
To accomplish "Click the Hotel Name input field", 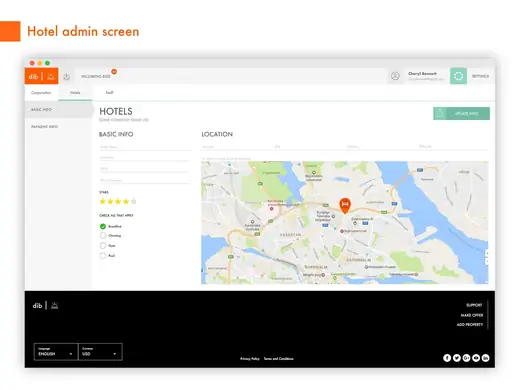I will click(145, 147).
